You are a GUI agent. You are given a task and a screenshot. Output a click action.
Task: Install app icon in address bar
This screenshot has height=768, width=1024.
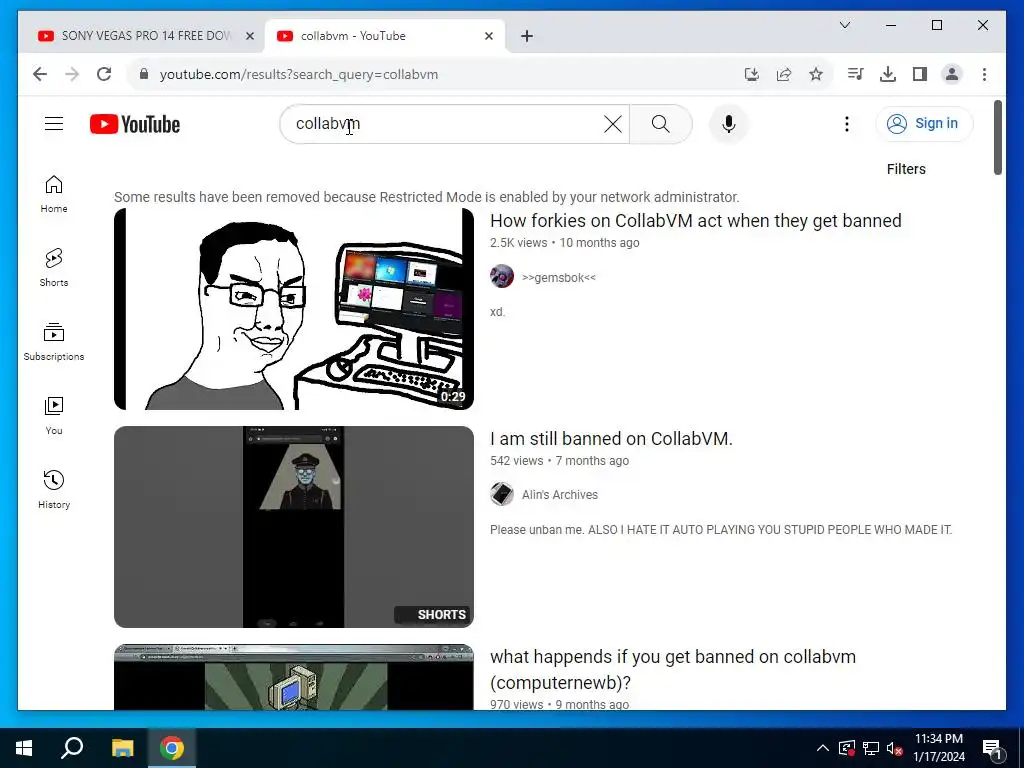tap(752, 74)
